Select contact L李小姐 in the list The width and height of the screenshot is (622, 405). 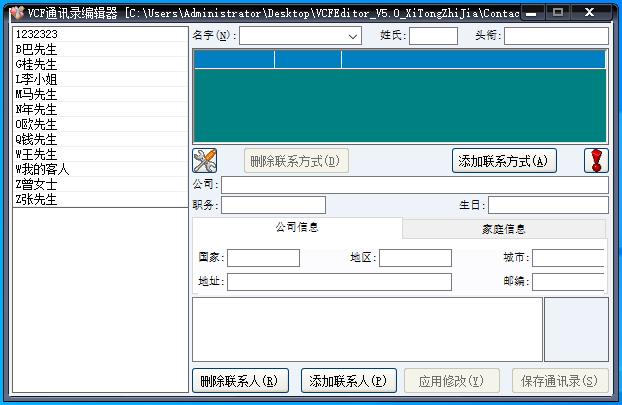[100, 79]
